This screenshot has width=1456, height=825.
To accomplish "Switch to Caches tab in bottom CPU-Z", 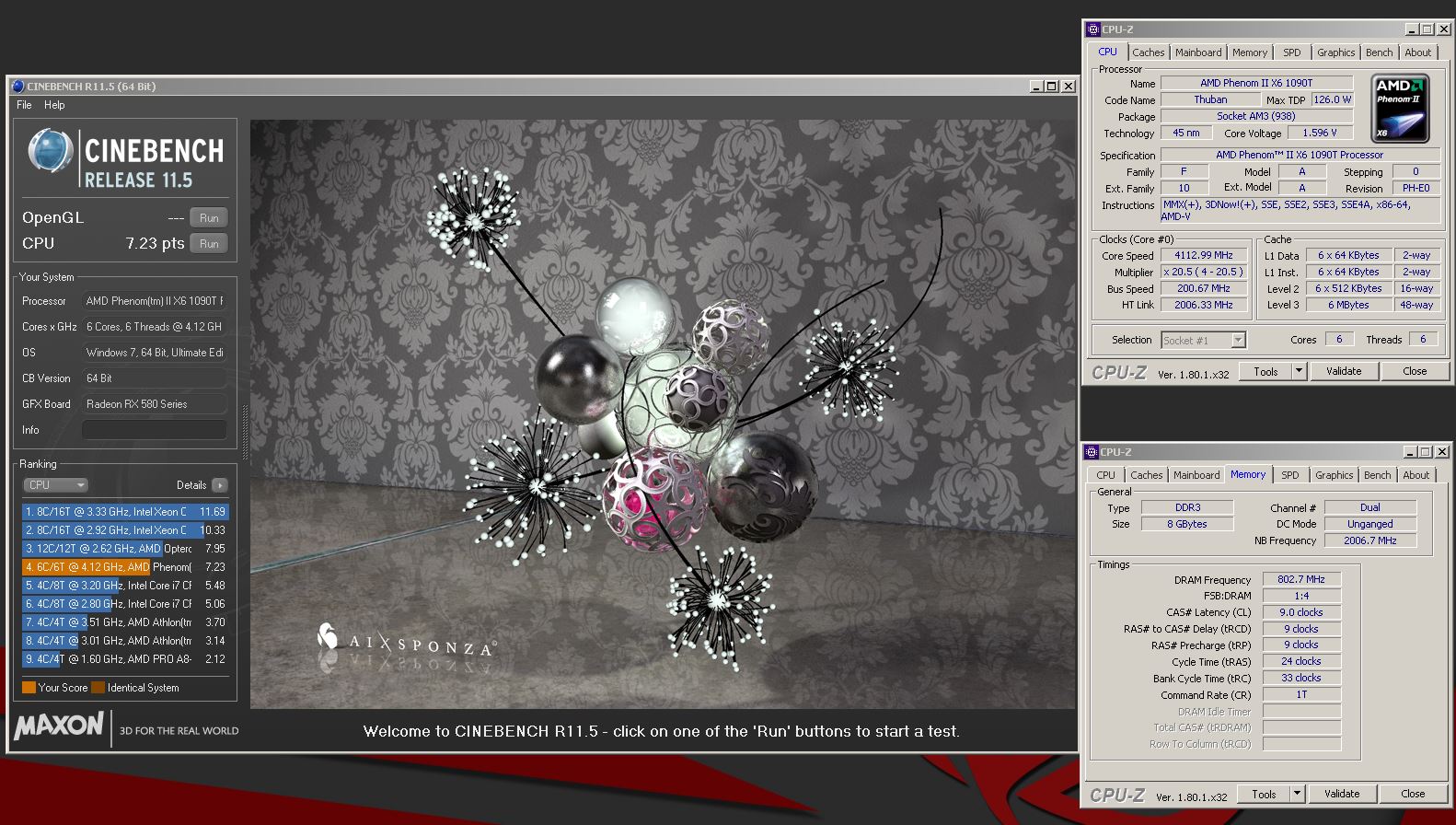I will [x=1146, y=475].
